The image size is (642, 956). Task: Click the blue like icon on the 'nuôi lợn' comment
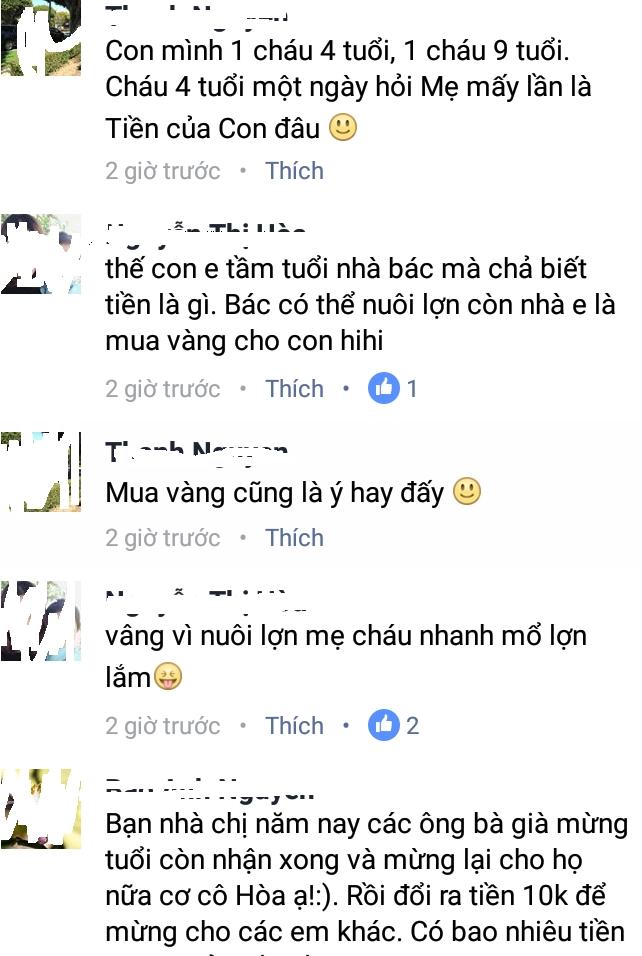tap(383, 725)
